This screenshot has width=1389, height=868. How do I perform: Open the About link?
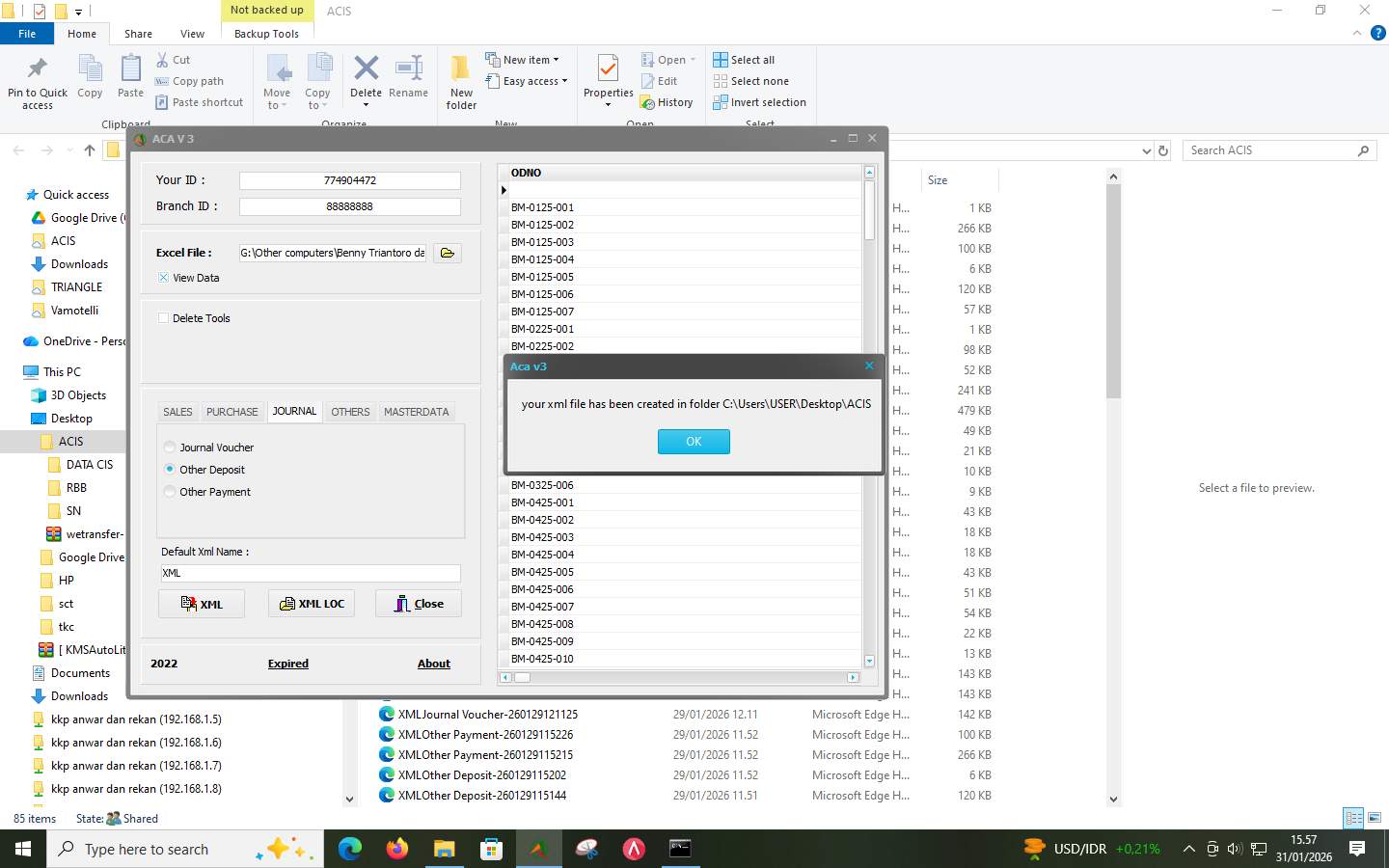(x=433, y=663)
